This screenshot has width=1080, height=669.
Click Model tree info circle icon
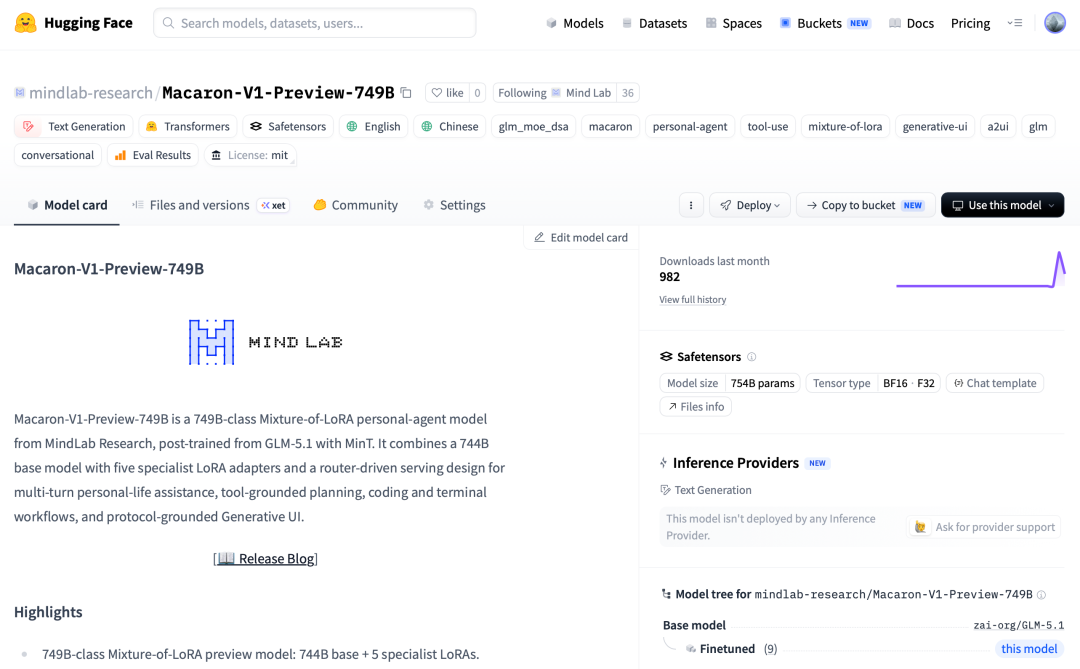point(1041,594)
